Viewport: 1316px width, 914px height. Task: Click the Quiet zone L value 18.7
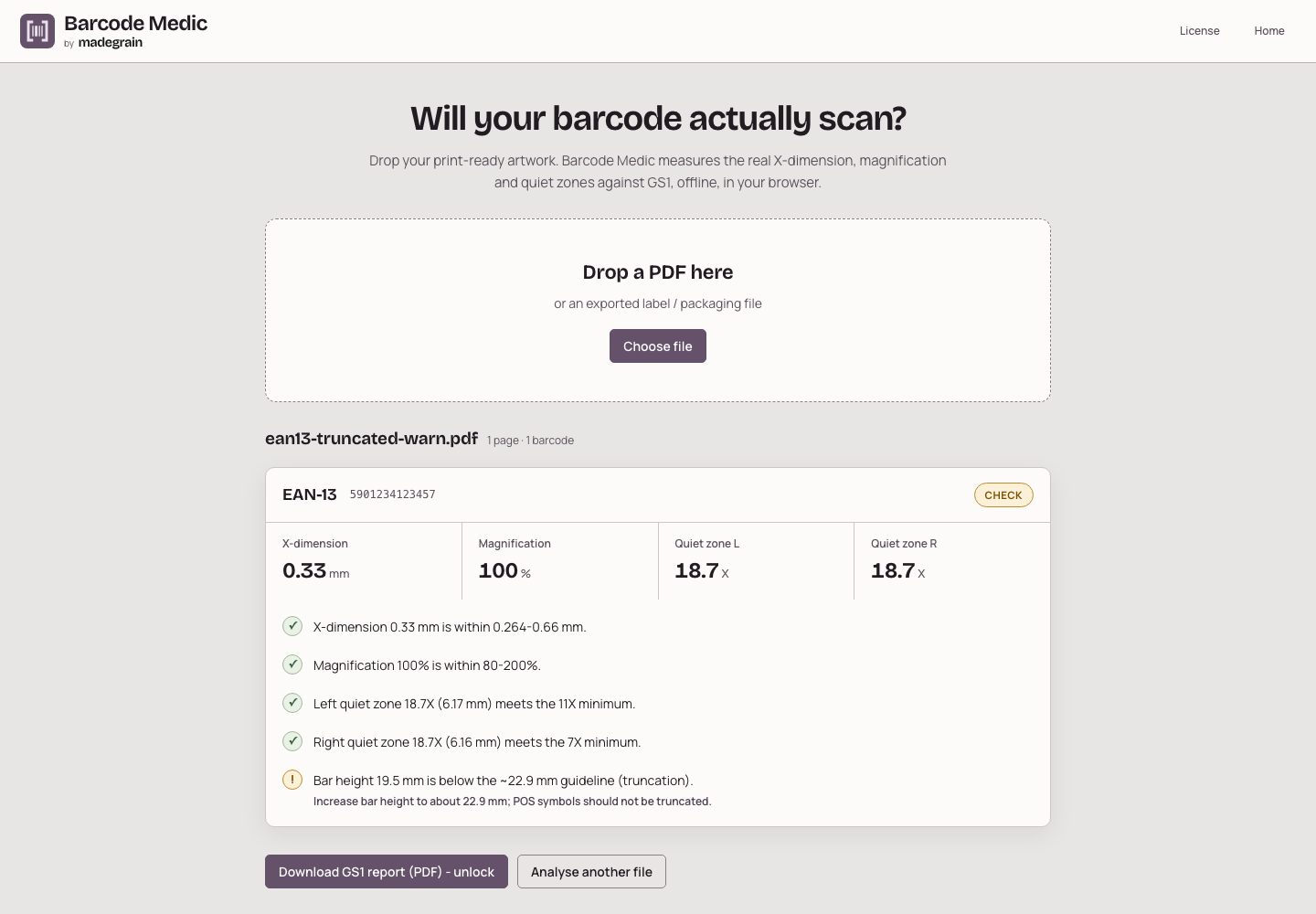tap(702, 571)
